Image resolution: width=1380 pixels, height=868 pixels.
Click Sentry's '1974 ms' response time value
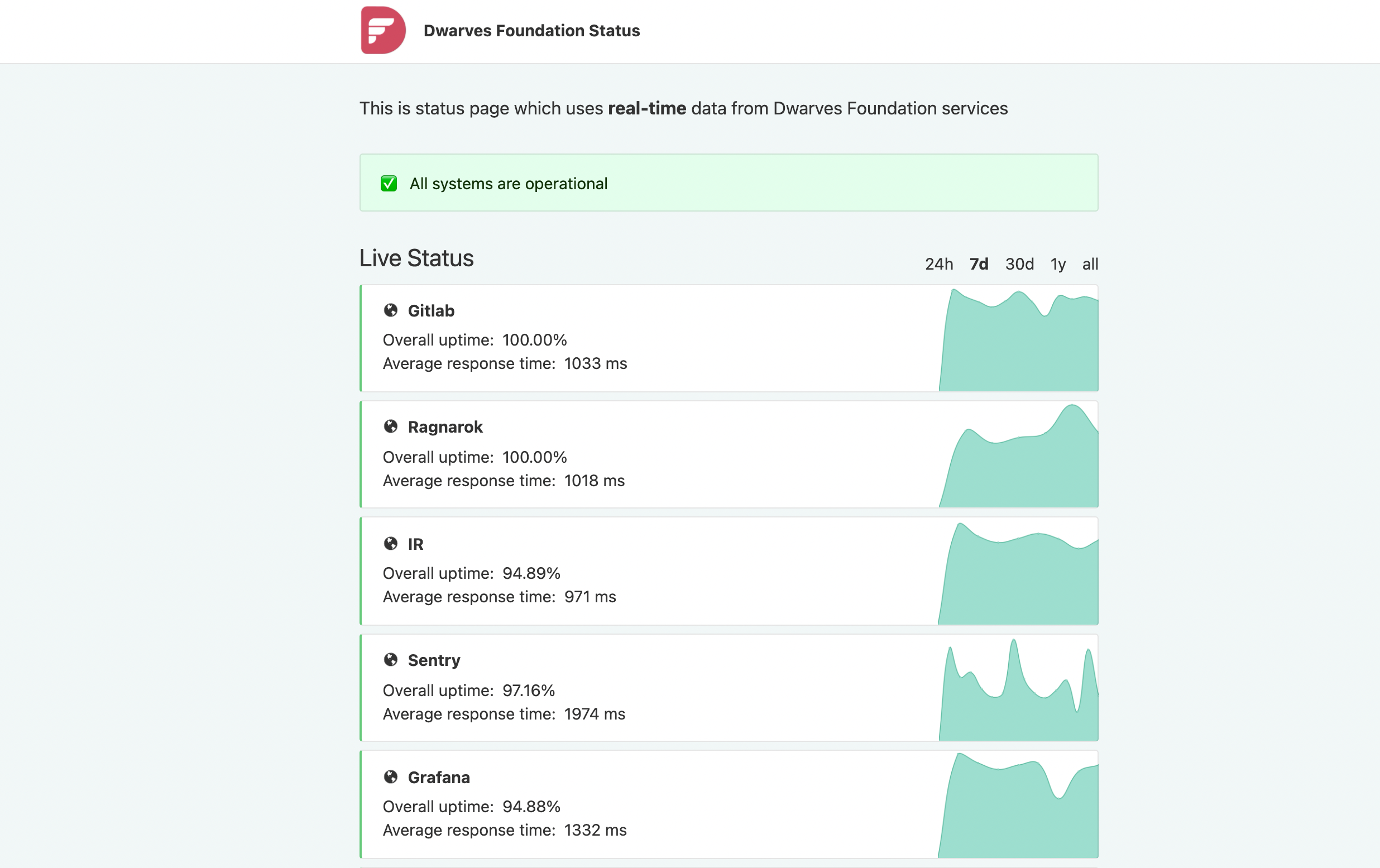click(x=595, y=714)
